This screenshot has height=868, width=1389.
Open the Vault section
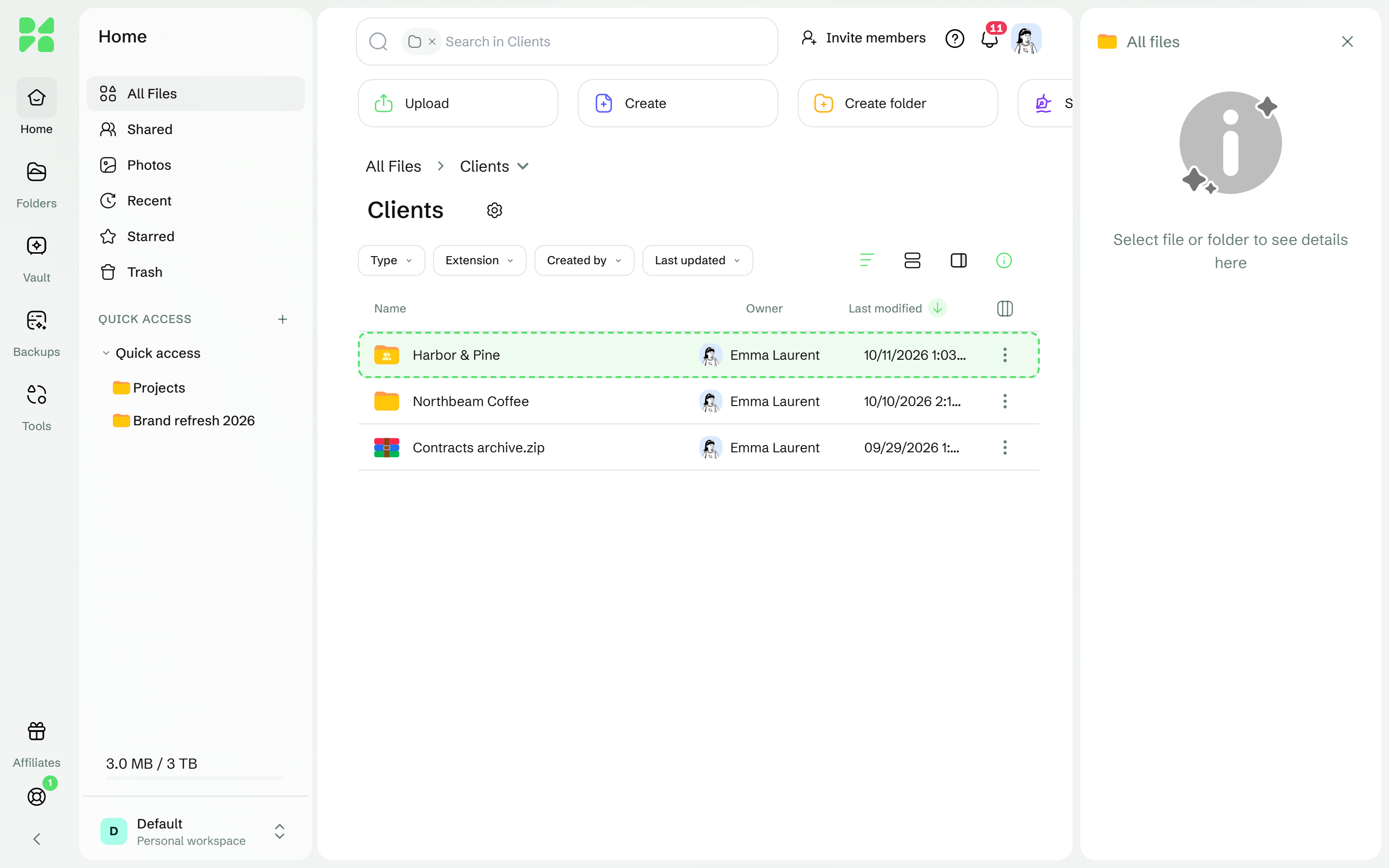point(36,258)
